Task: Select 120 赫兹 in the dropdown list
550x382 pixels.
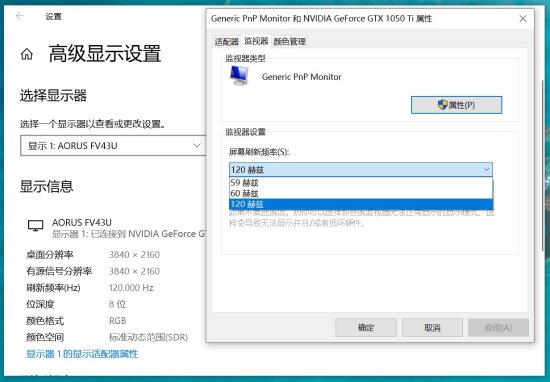Action: point(361,204)
